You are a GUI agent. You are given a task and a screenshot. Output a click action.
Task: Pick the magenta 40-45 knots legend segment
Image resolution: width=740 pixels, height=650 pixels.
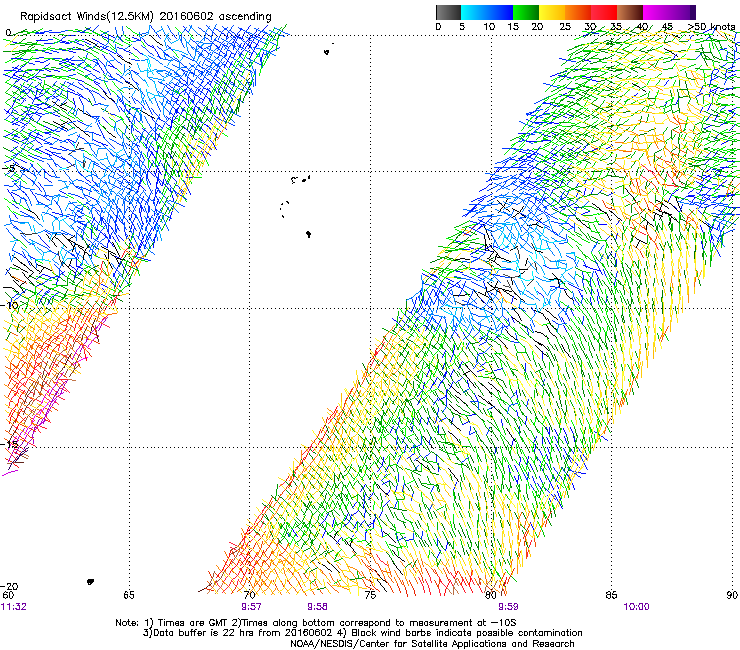coord(656,12)
